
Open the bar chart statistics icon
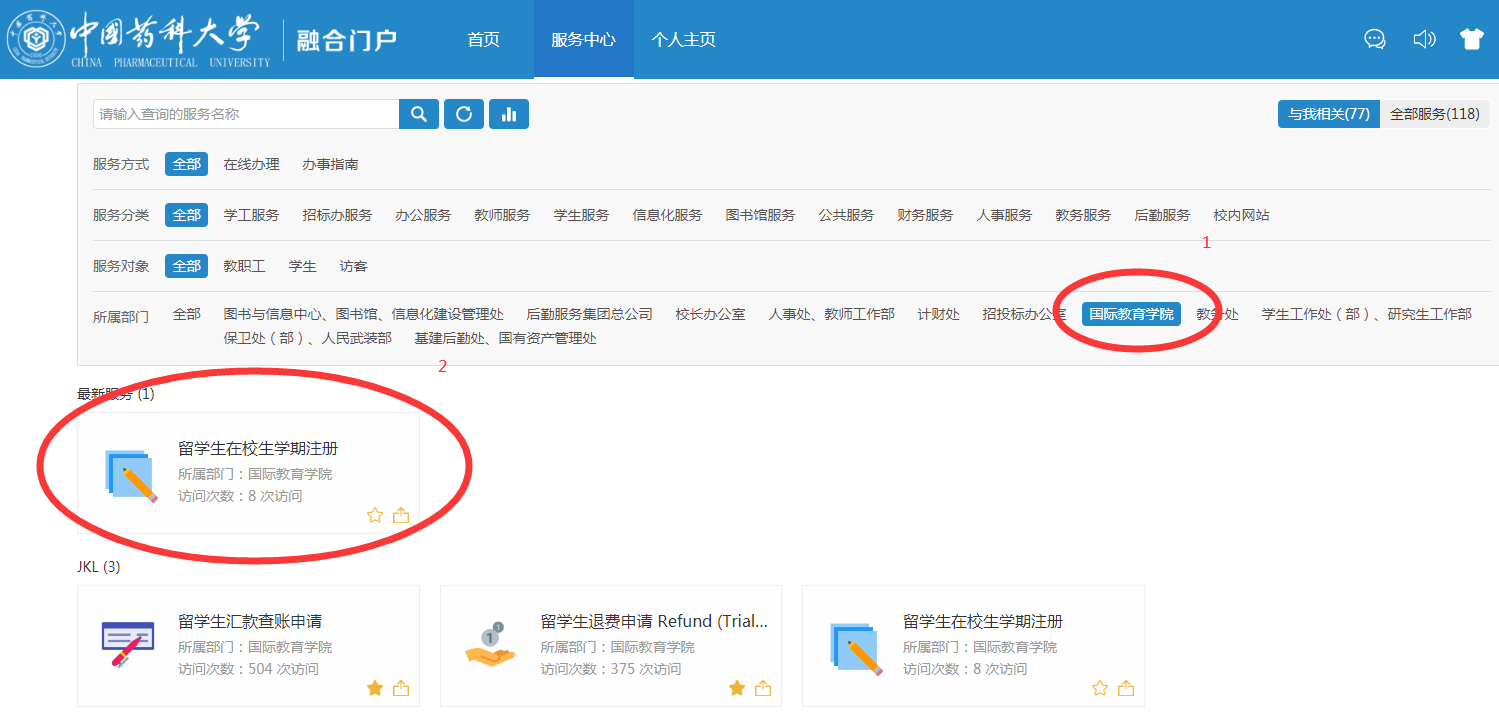[509, 114]
